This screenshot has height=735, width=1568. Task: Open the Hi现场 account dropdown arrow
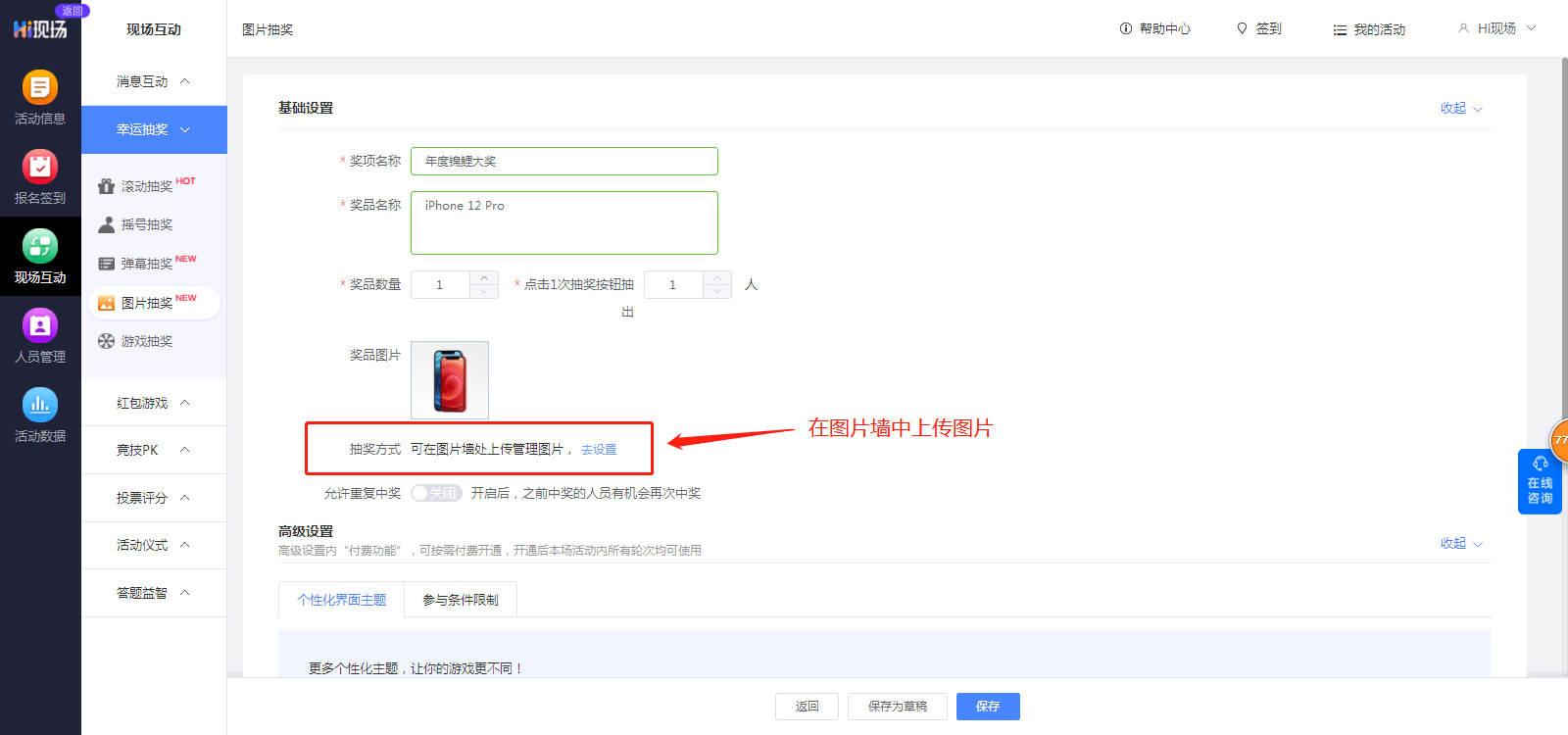(1532, 28)
